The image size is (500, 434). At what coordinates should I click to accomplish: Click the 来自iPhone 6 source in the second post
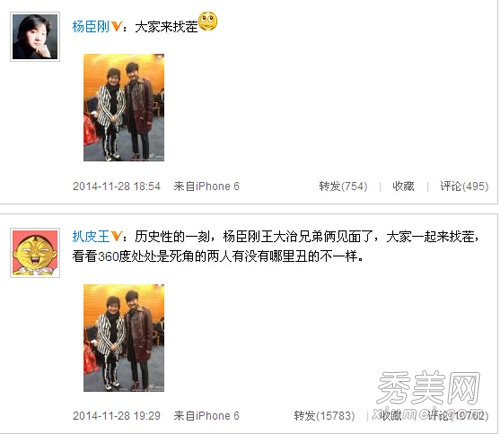pyautogui.click(x=206, y=416)
